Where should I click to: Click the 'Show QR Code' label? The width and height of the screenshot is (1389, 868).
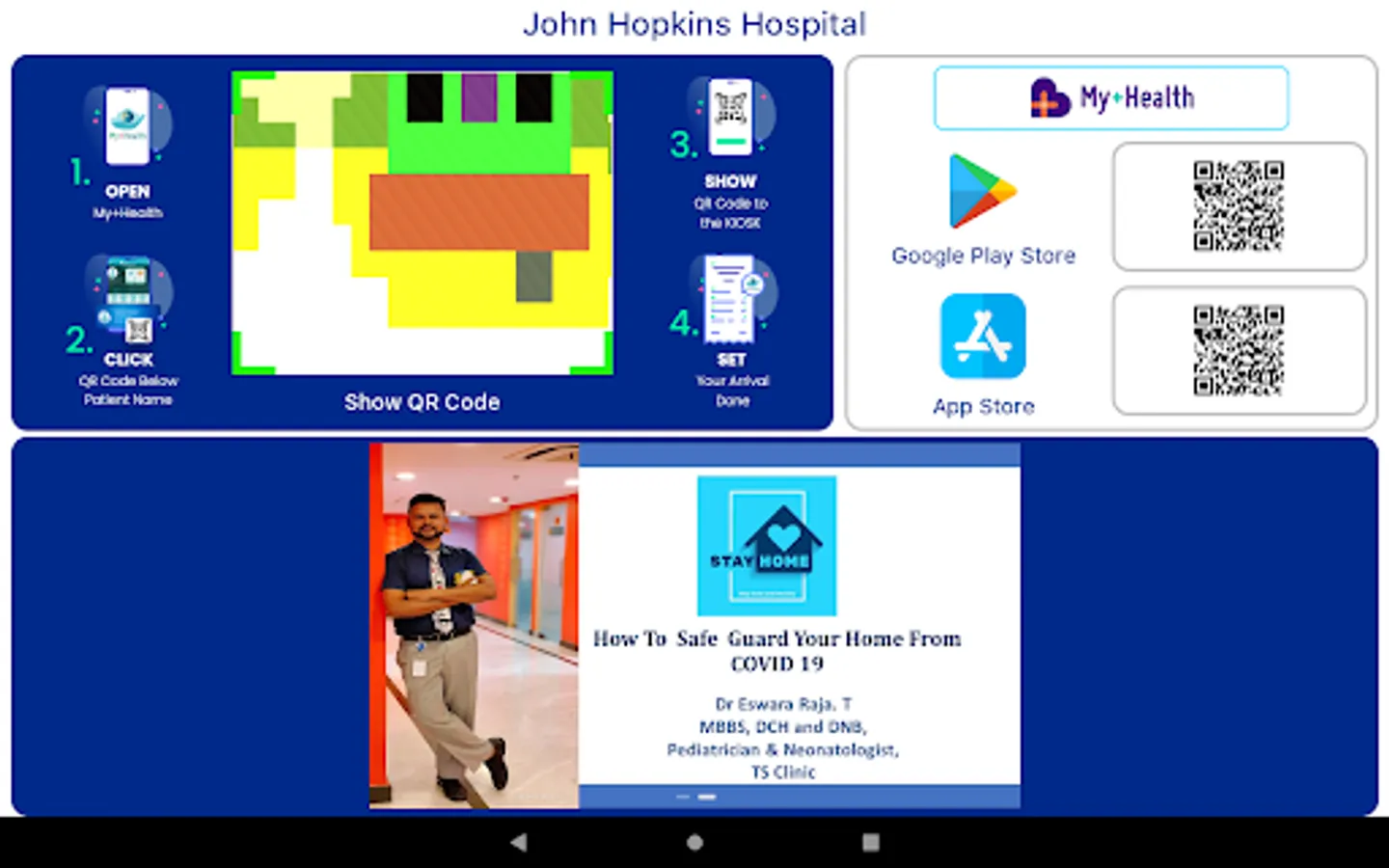pos(422,402)
